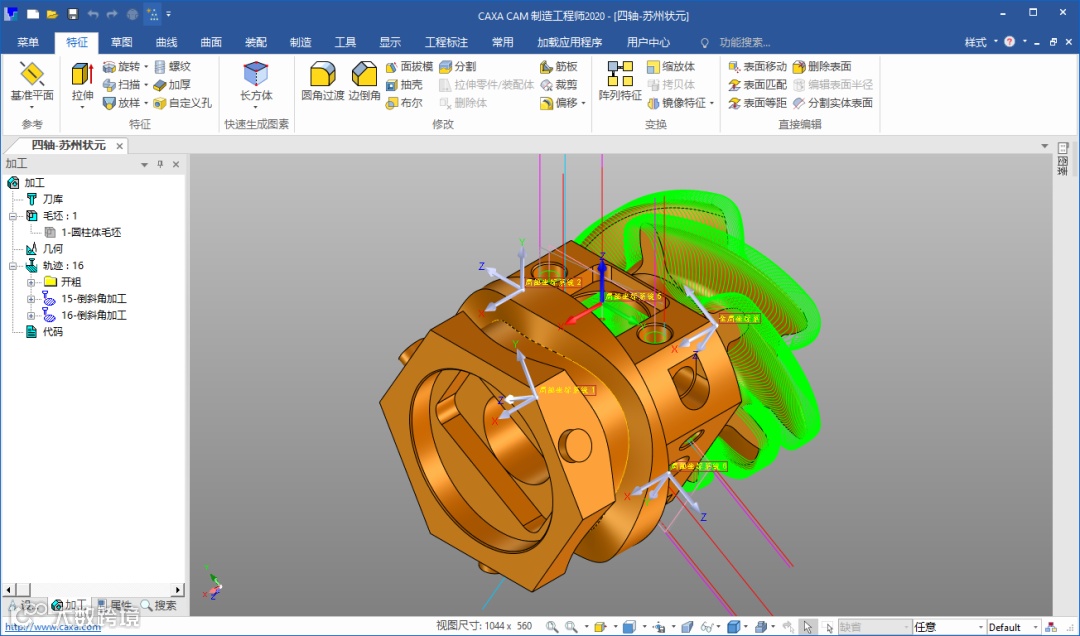Open the 旋转 dropdown arrow

click(145, 66)
